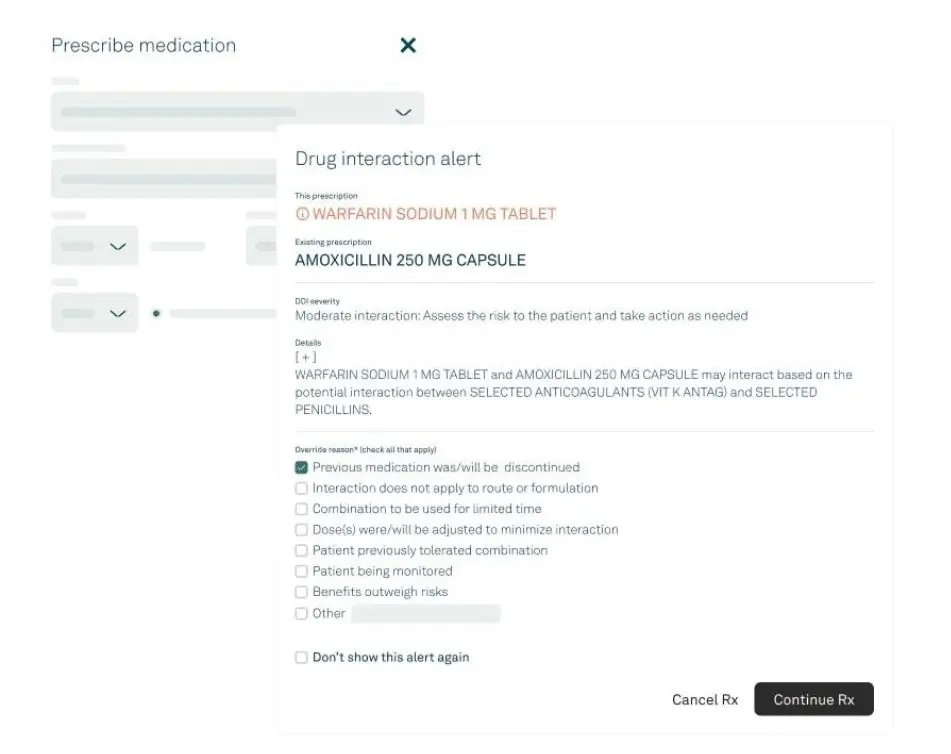Click the Continue Rx button
Viewport: 951px width, 754px height.
pos(813,699)
